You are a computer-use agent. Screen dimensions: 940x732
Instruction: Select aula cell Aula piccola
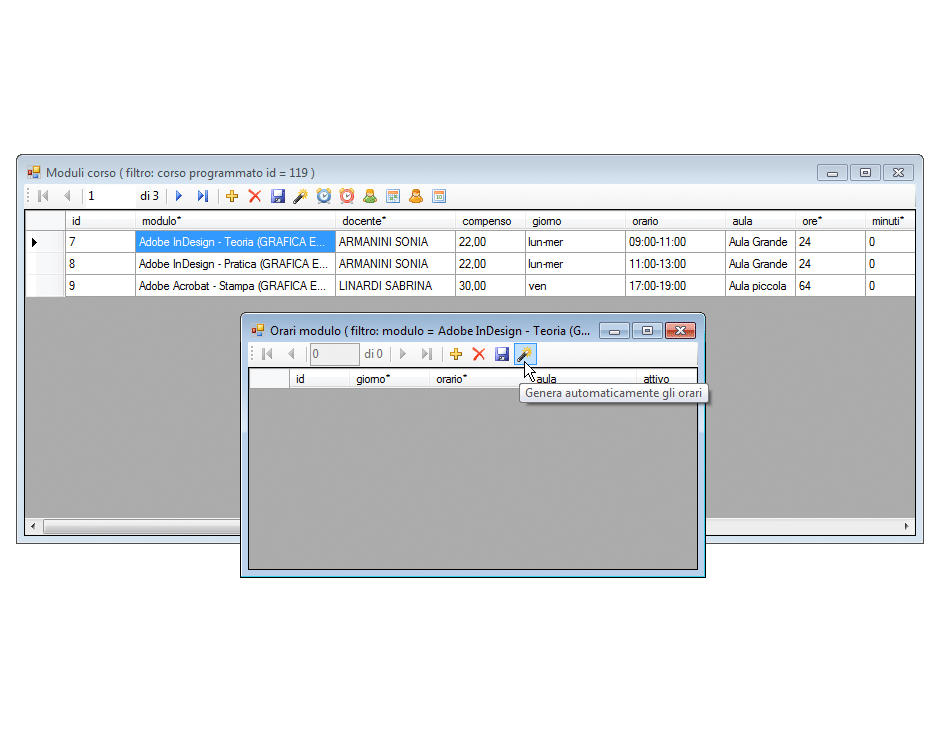[760, 286]
